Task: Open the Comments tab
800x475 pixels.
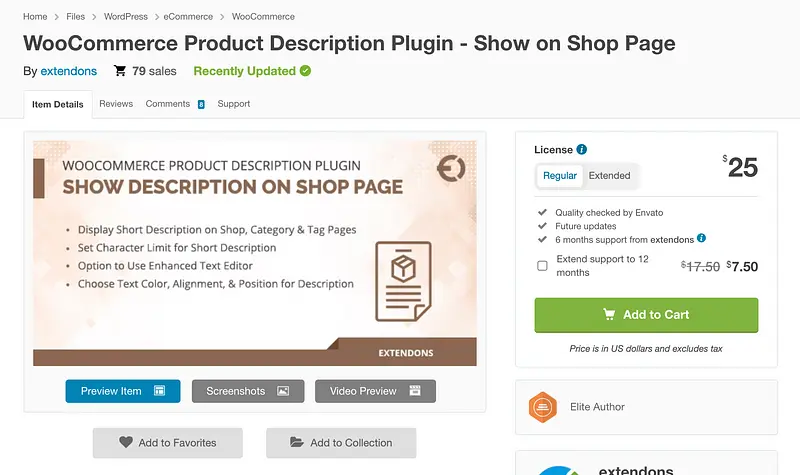Action: [167, 104]
